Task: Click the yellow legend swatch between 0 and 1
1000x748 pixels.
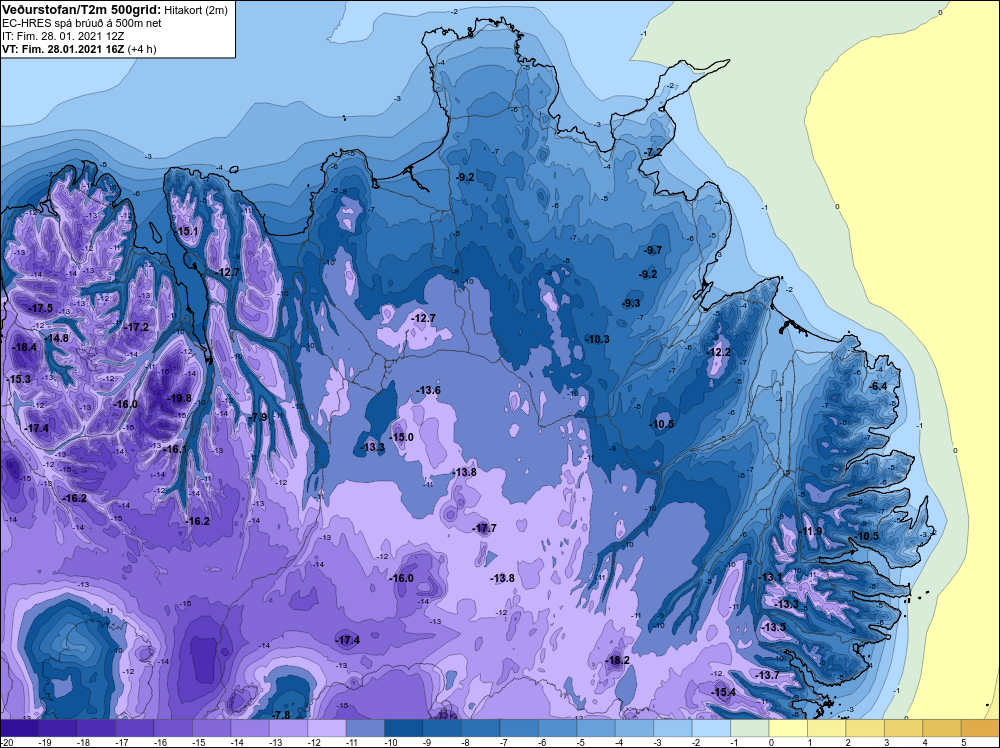Action: coord(788,728)
